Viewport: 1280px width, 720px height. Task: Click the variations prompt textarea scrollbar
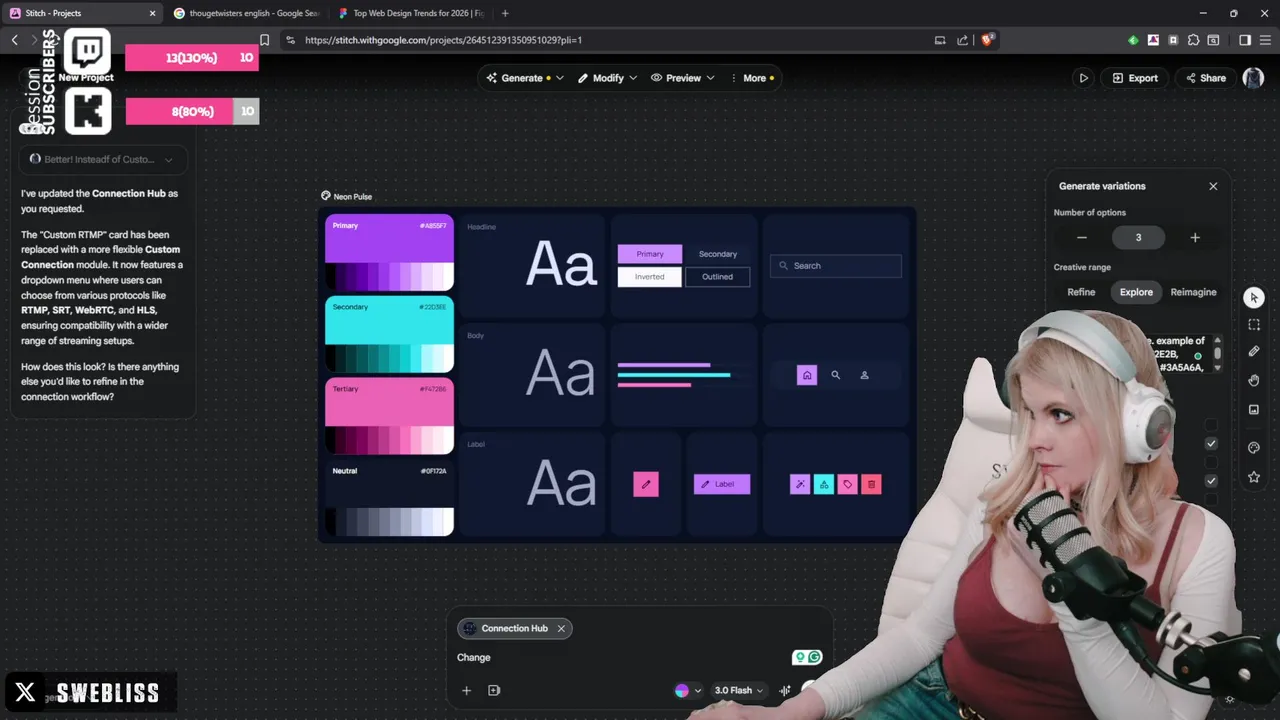(1217, 354)
